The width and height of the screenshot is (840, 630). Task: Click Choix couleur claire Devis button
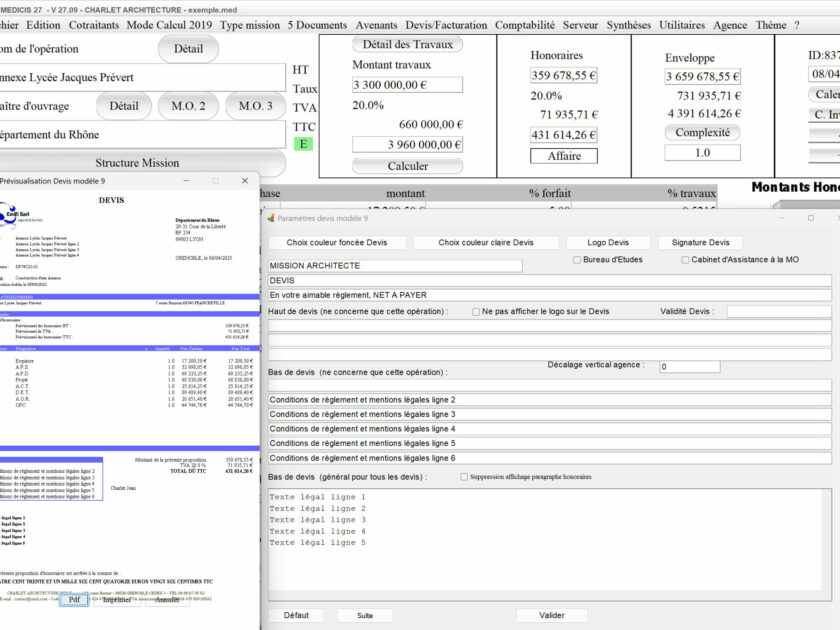click(486, 243)
